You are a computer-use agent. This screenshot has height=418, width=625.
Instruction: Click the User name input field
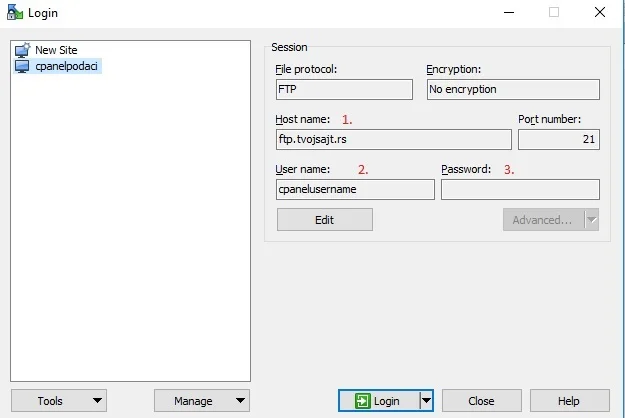pos(355,189)
